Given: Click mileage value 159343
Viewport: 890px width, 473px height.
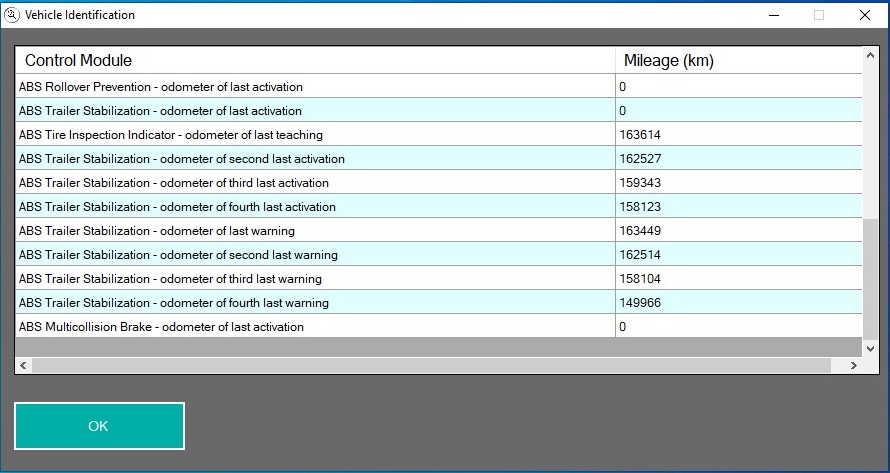Looking at the screenshot, I should point(640,182).
